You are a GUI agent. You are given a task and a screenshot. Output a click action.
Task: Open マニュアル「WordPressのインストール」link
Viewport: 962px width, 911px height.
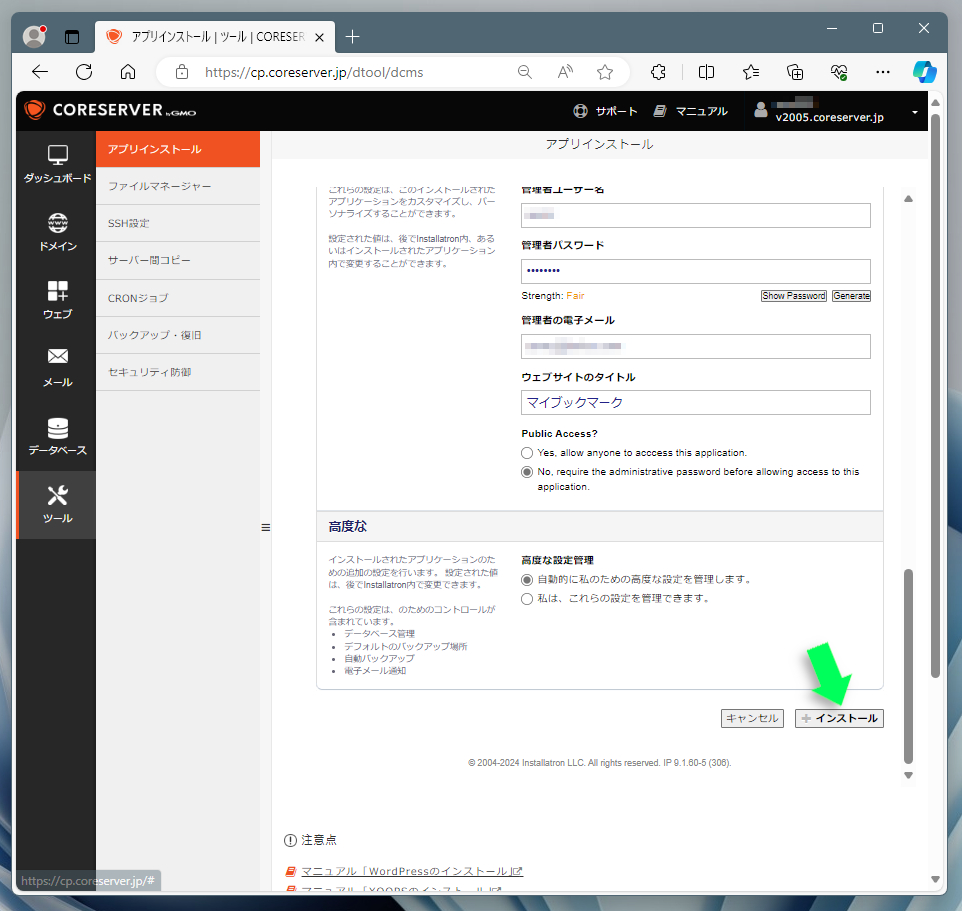(412, 871)
